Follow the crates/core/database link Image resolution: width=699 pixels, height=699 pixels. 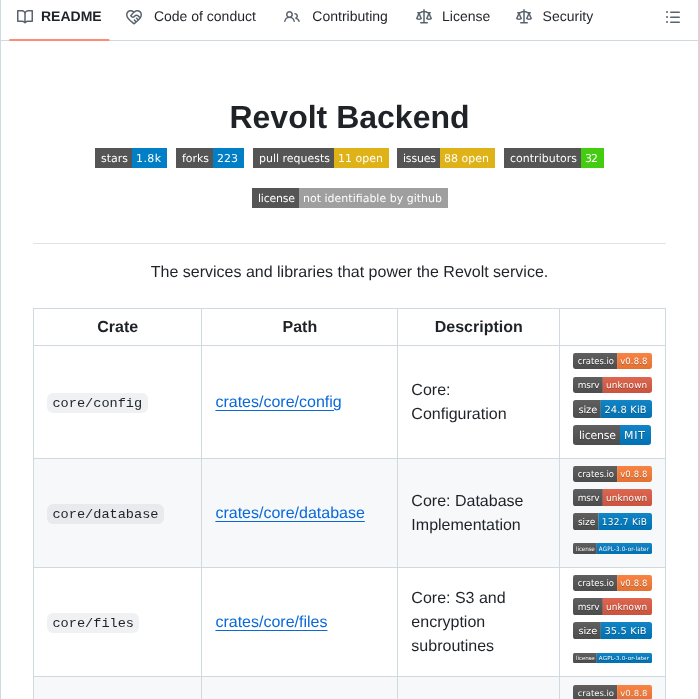tap(290, 513)
